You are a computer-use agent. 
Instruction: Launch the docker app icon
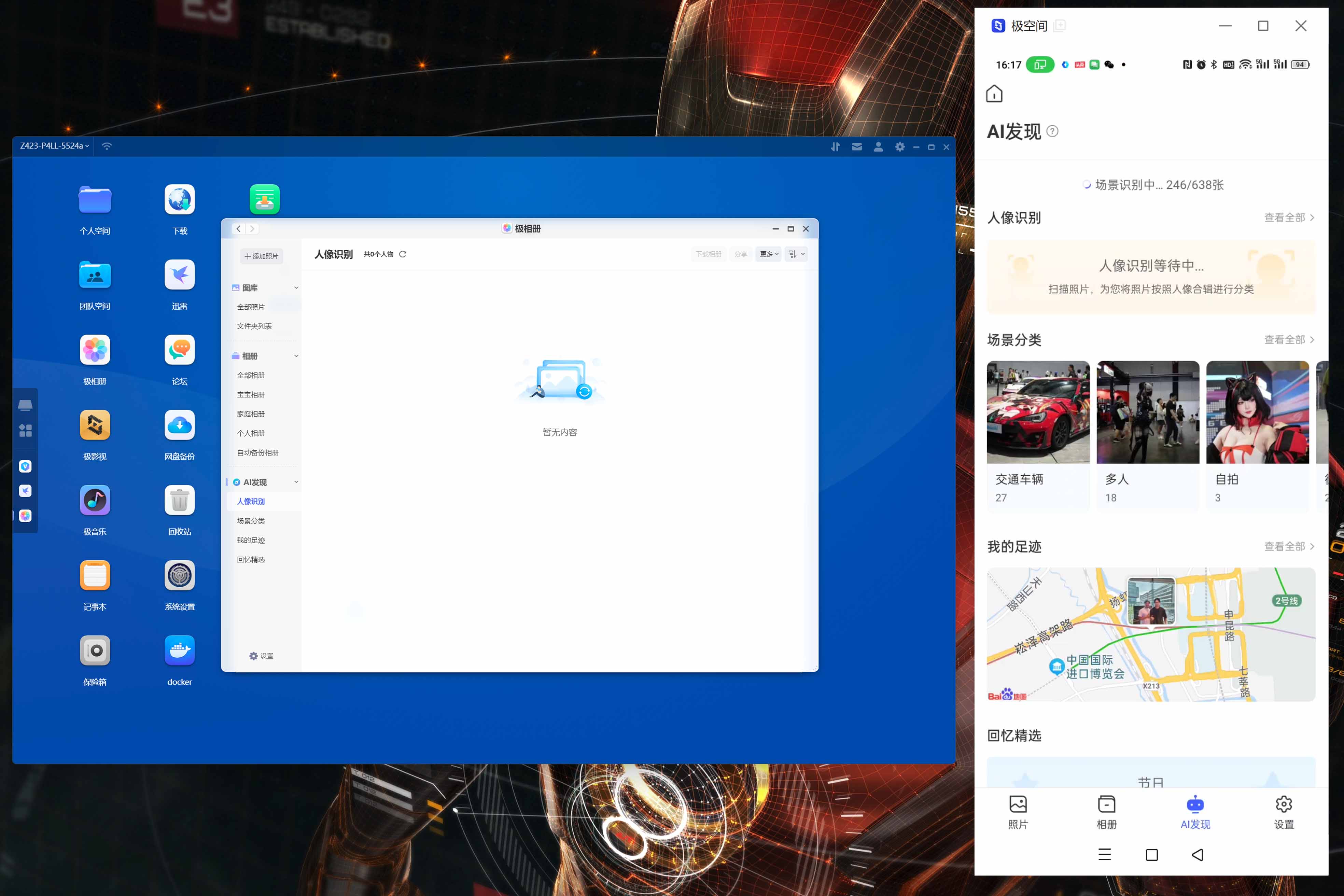click(x=179, y=650)
